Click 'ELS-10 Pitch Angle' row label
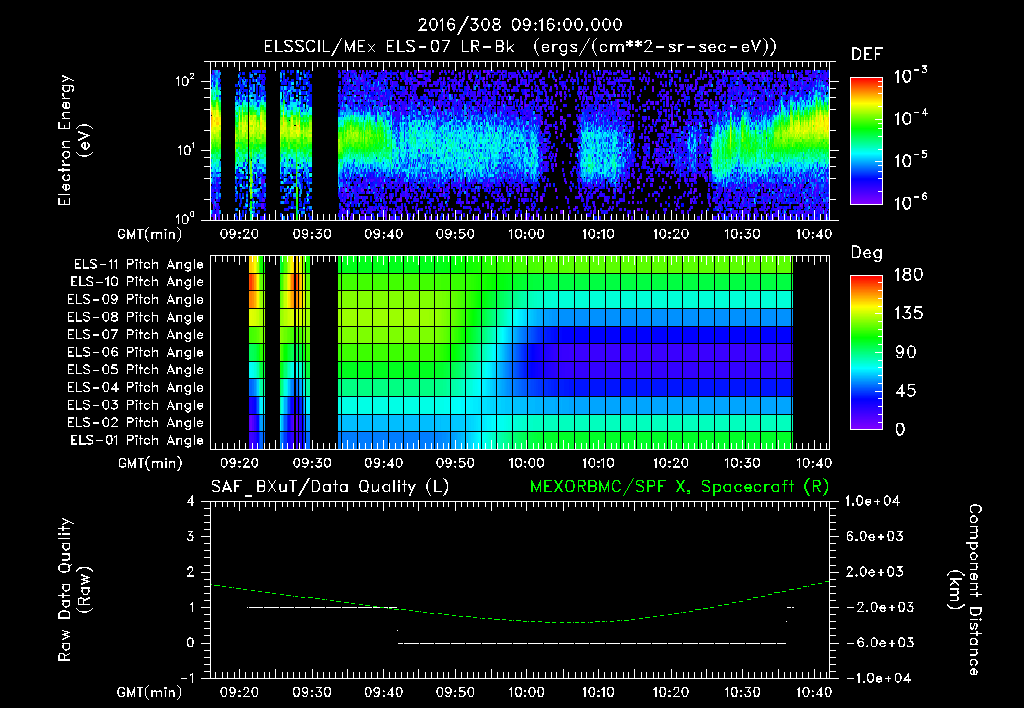Screen dimensions: 1024x708 [137, 282]
